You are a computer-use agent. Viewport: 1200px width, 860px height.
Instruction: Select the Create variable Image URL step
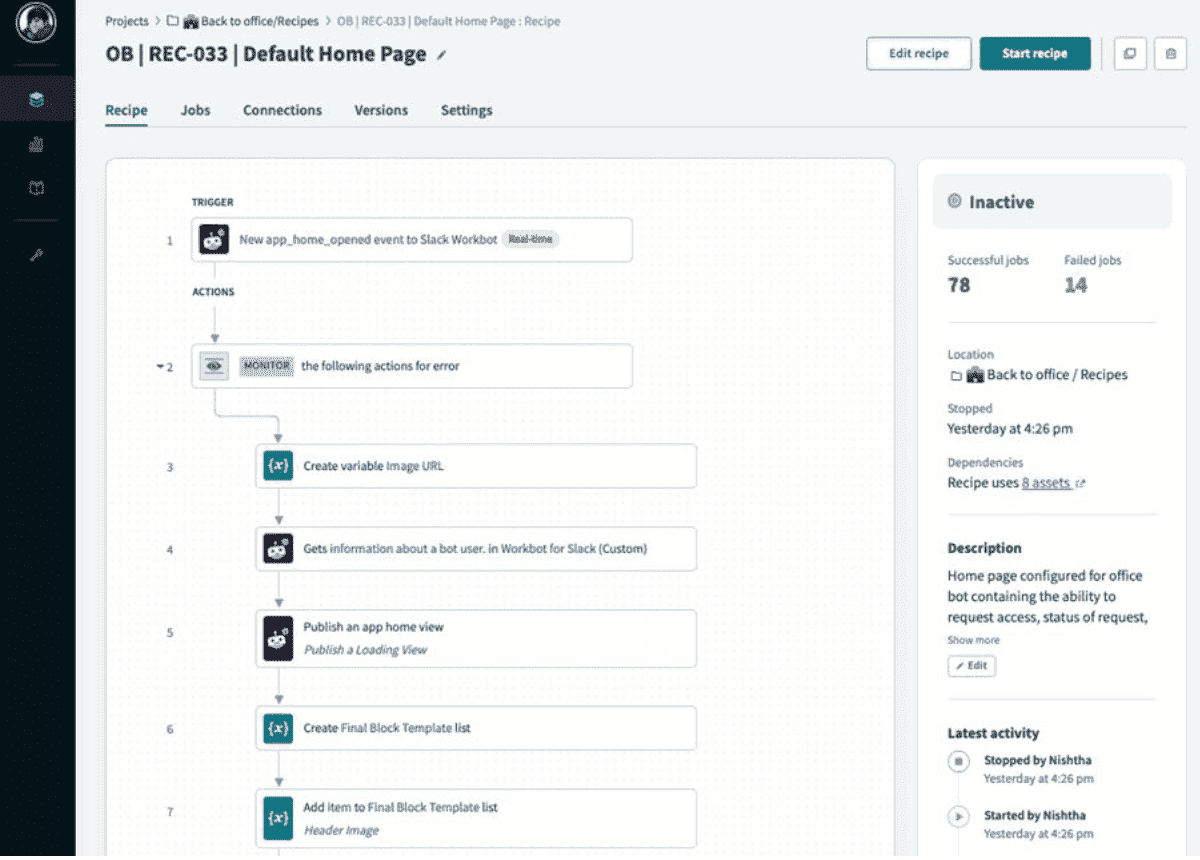(x=476, y=466)
